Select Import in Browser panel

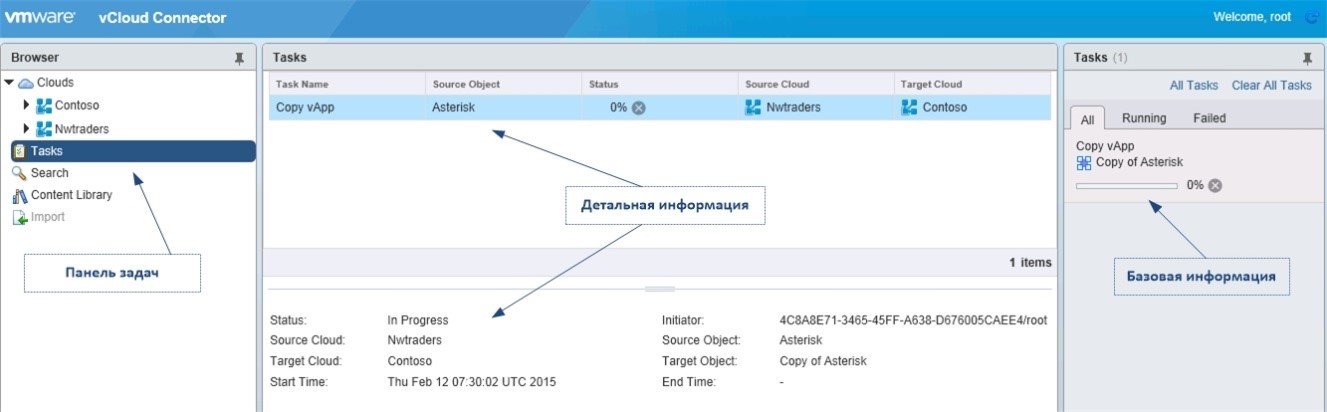pos(48,217)
